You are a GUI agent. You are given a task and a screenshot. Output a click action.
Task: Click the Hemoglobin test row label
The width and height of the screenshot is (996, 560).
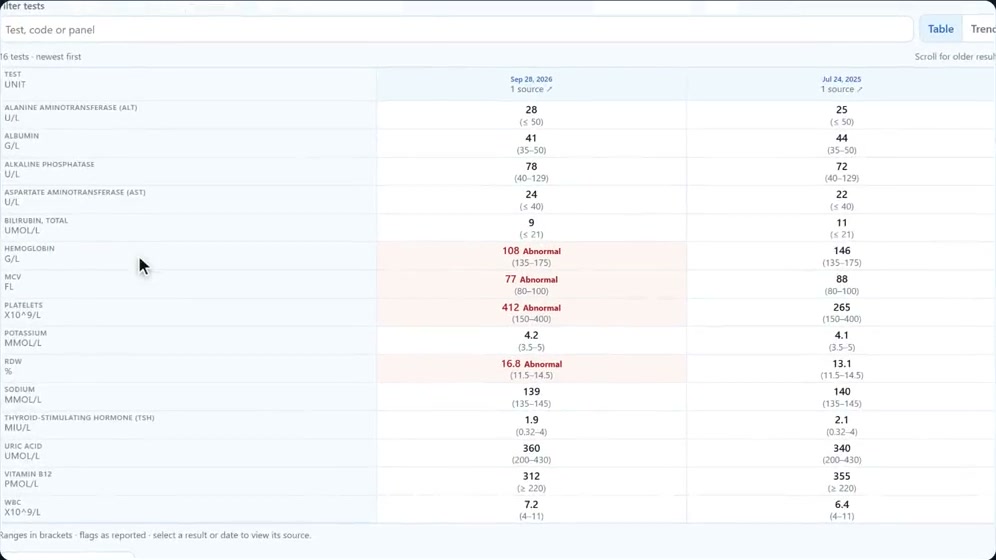pos(29,249)
